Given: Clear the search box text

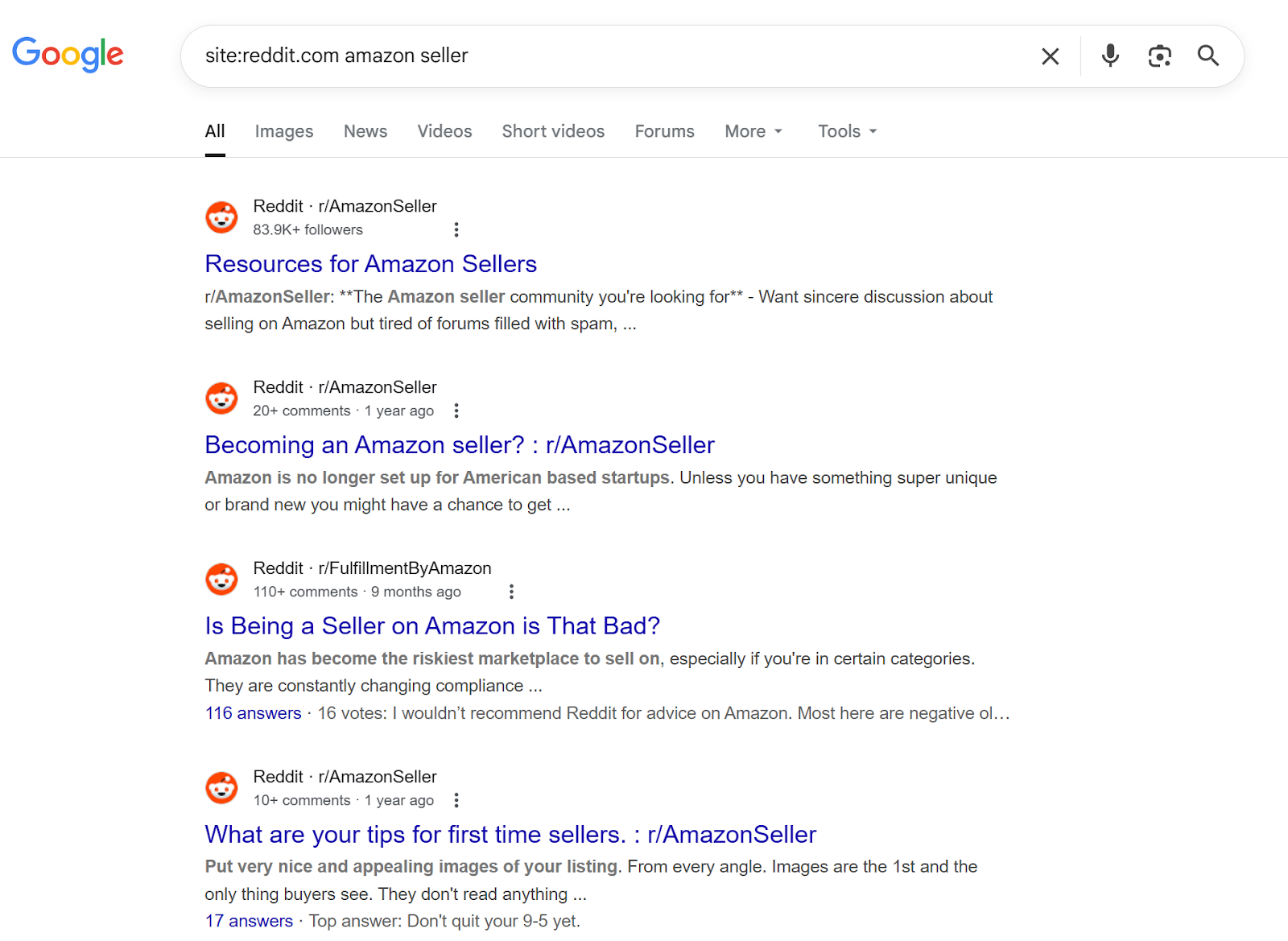Looking at the screenshot, I should (1050, 56).
